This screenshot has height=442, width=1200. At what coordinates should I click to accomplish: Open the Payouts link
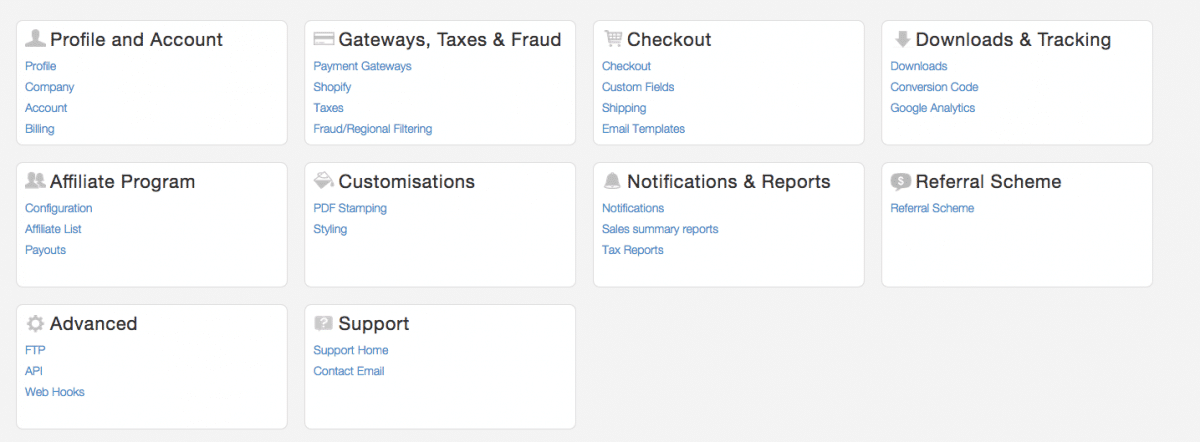(x=45, y=250)
